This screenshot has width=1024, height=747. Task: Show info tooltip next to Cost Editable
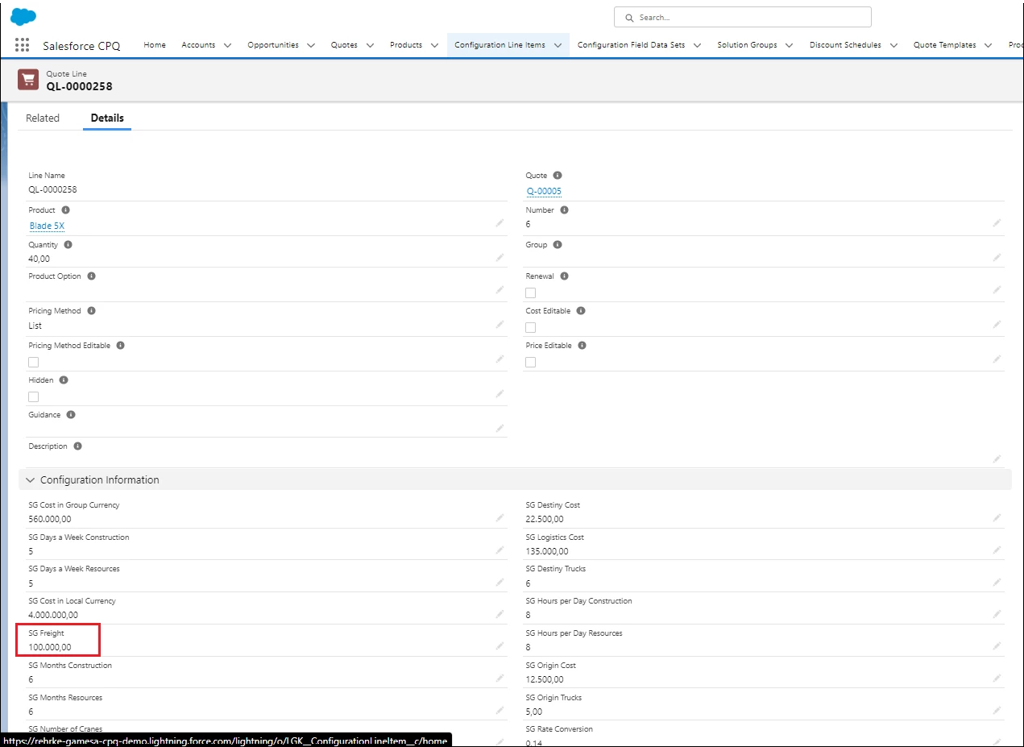(581, 311)
